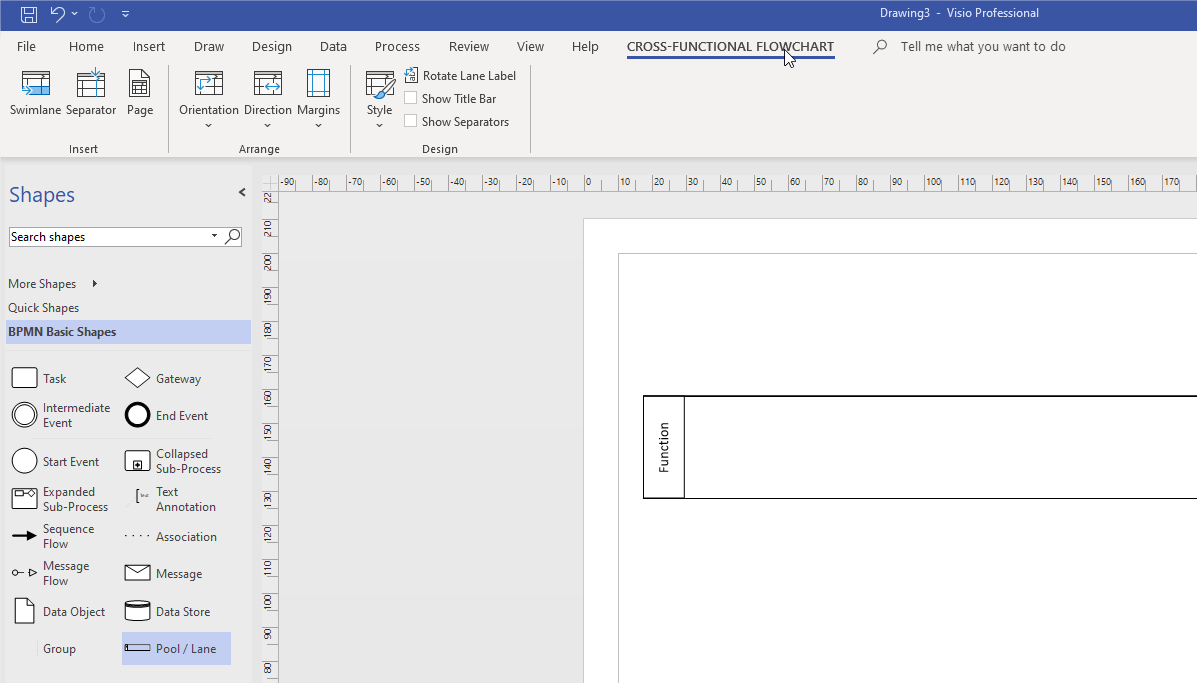This screenshot has height=683, width=1197.
Task: Switch to the Design ribbon tab
Action: point(272,47)
